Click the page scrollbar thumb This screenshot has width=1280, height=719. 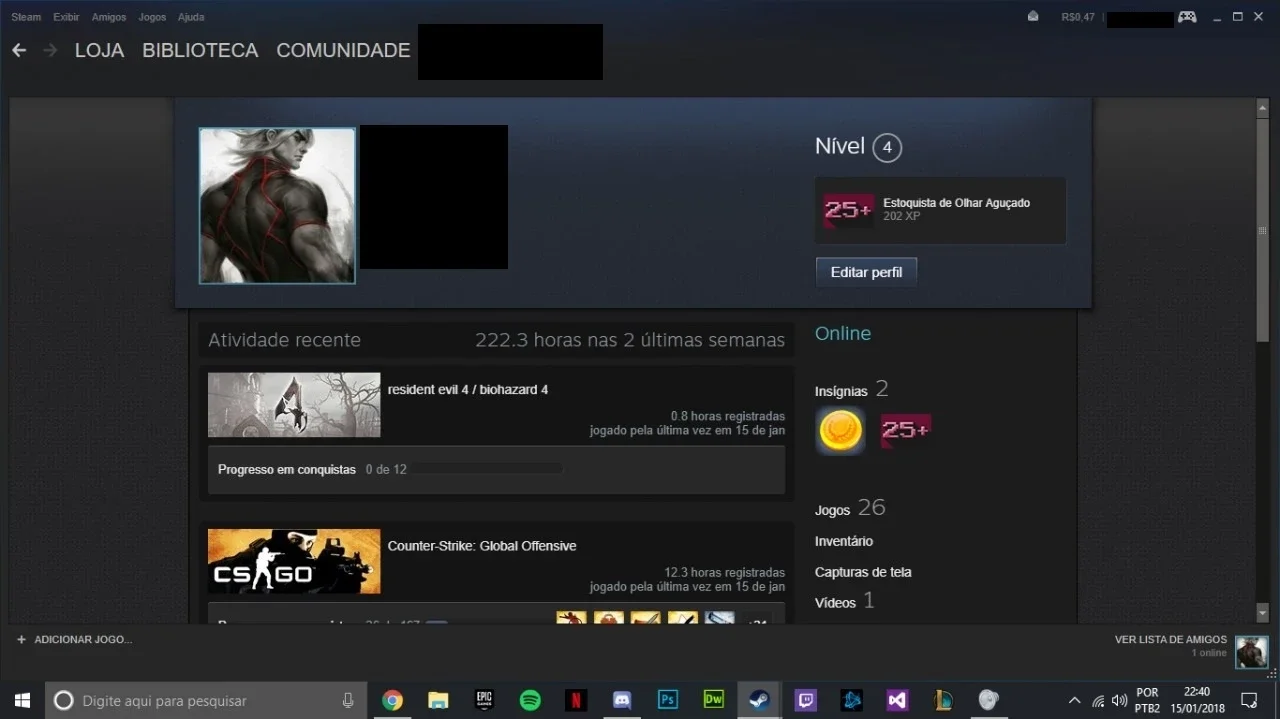tap(1262, 232)
